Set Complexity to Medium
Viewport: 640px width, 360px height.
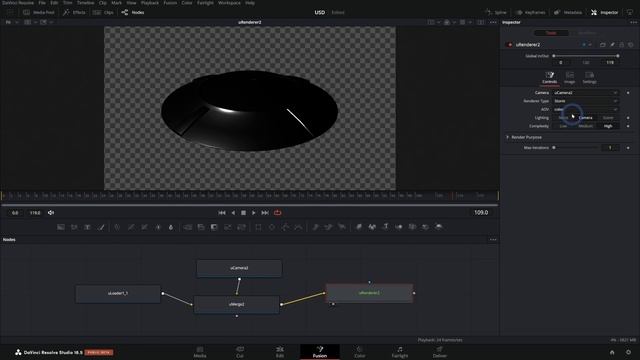585,126
